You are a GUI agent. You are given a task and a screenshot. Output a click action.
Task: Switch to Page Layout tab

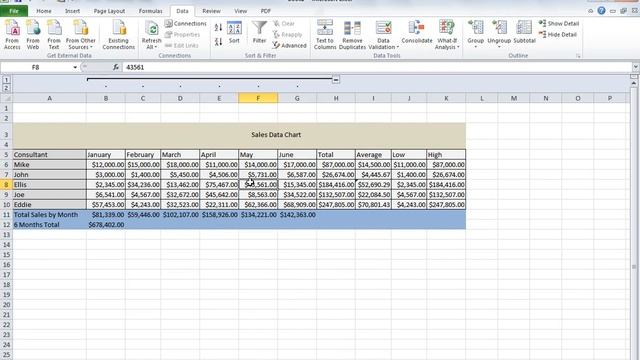click(109, 11)
